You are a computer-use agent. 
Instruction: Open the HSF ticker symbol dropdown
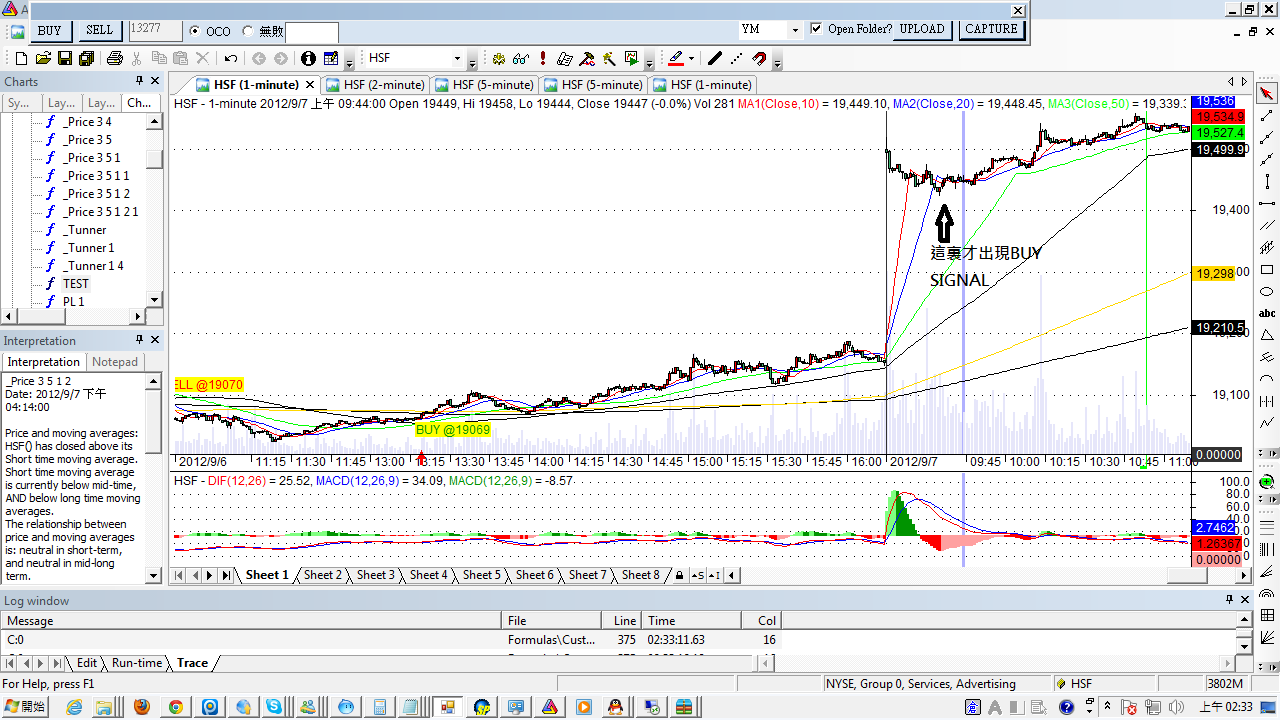[457, 59]
